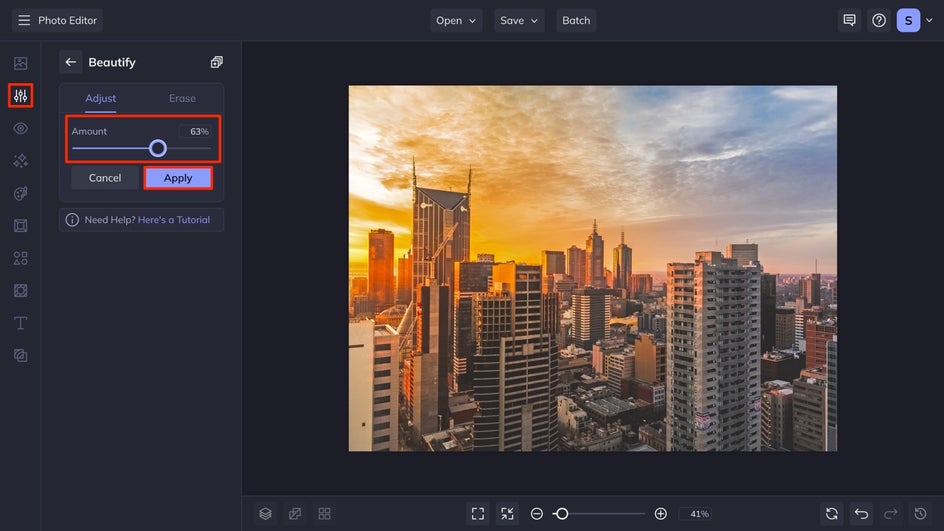Switch to the Erase tab

pos(182,98)
